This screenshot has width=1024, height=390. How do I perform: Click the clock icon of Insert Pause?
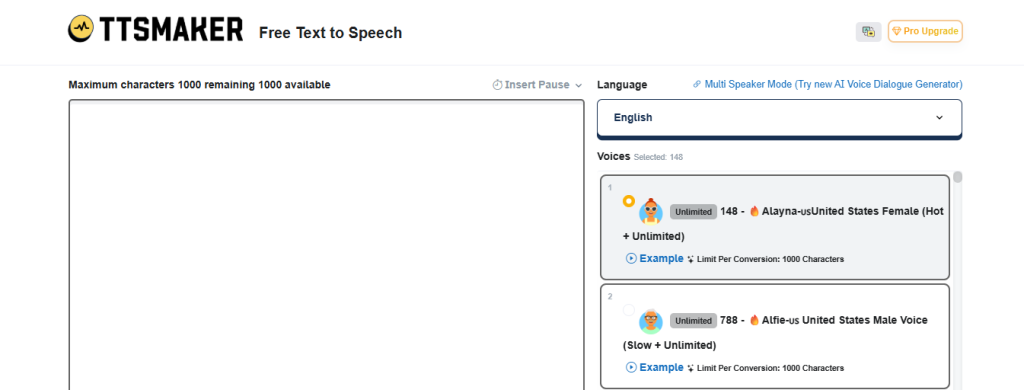pyautogui.click(x=498, y=85)
